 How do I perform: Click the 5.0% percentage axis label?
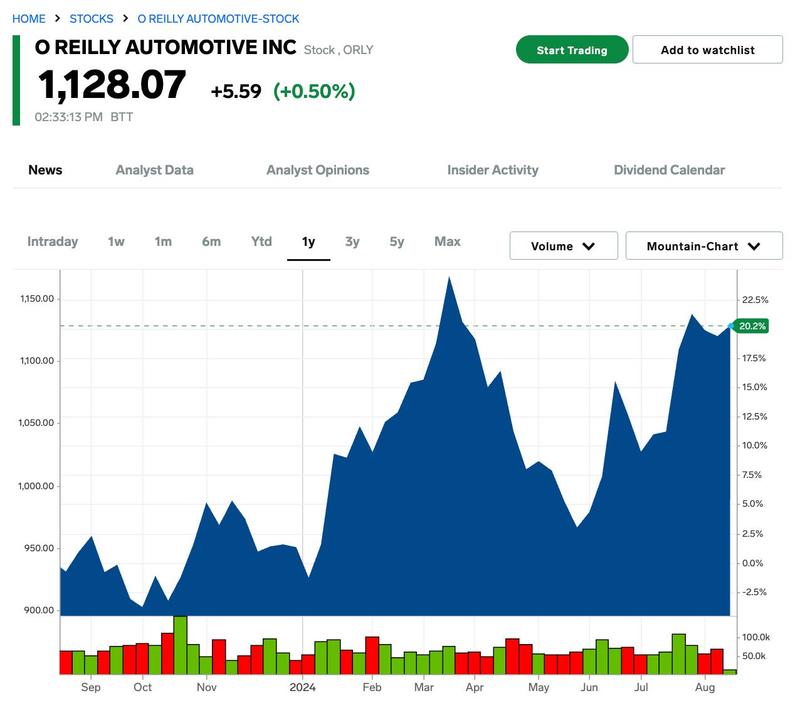pos(753,504)
